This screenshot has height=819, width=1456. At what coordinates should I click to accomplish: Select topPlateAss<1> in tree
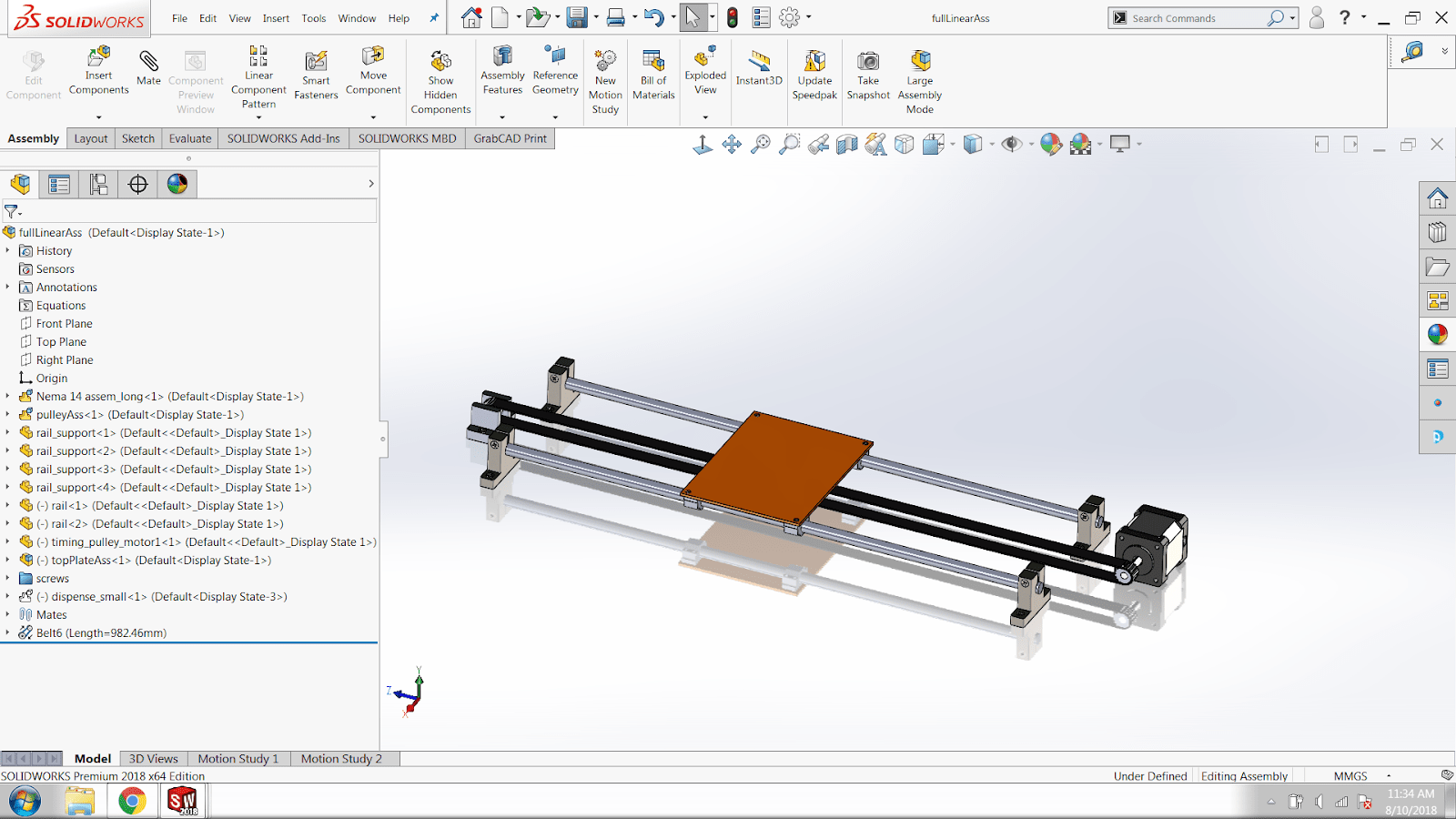click(x=153, y=560)
